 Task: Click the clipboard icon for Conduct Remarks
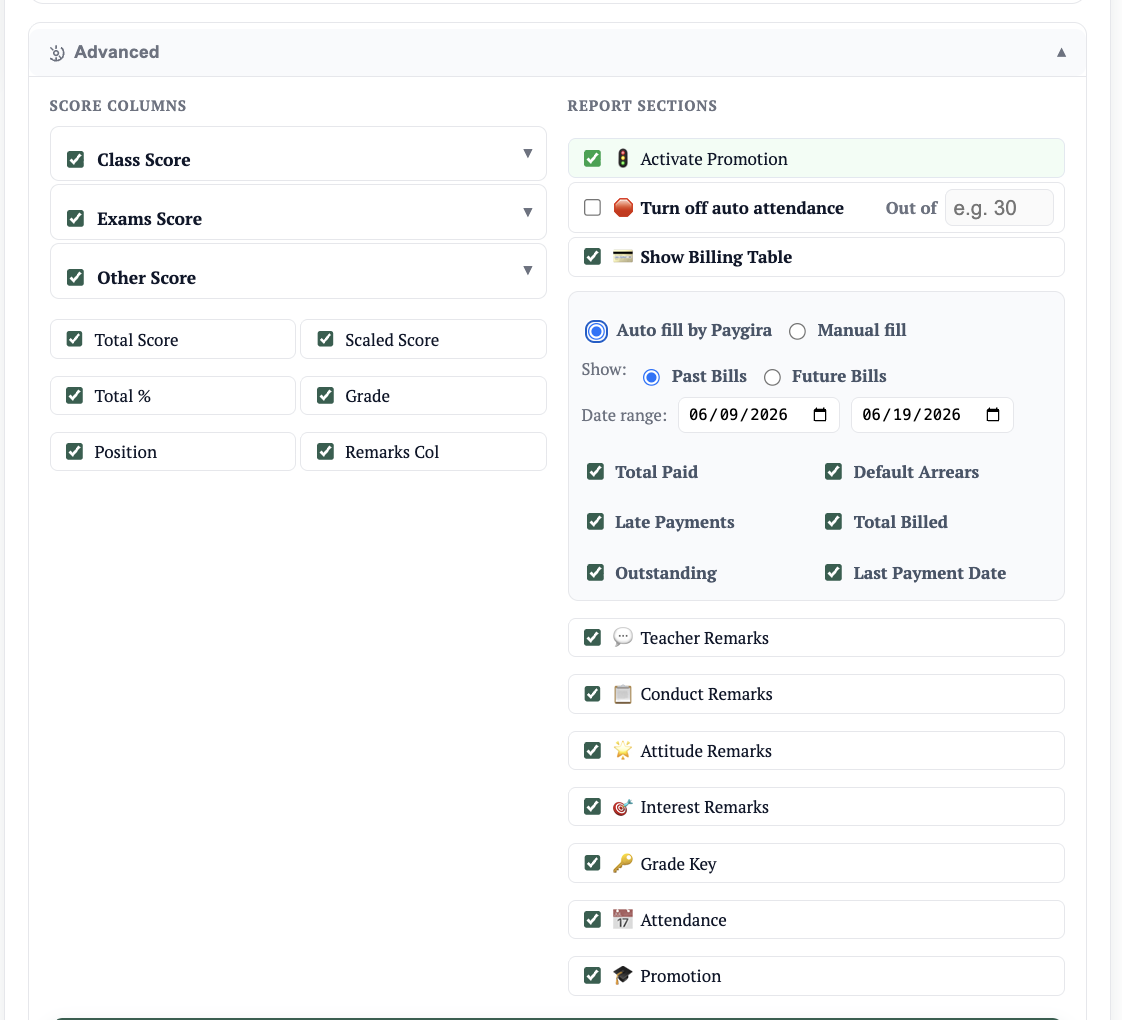(623, 694)
